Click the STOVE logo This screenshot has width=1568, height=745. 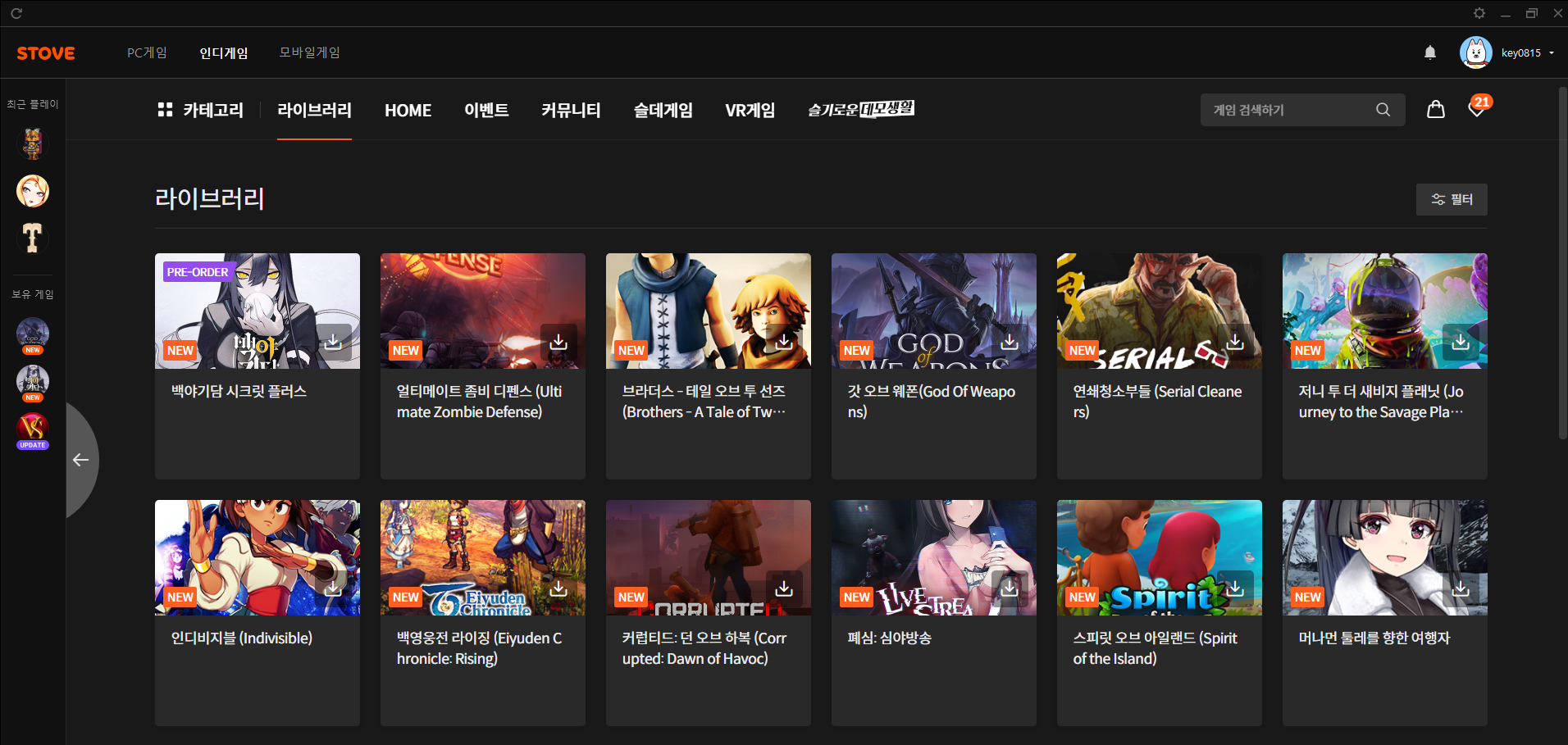46,53
